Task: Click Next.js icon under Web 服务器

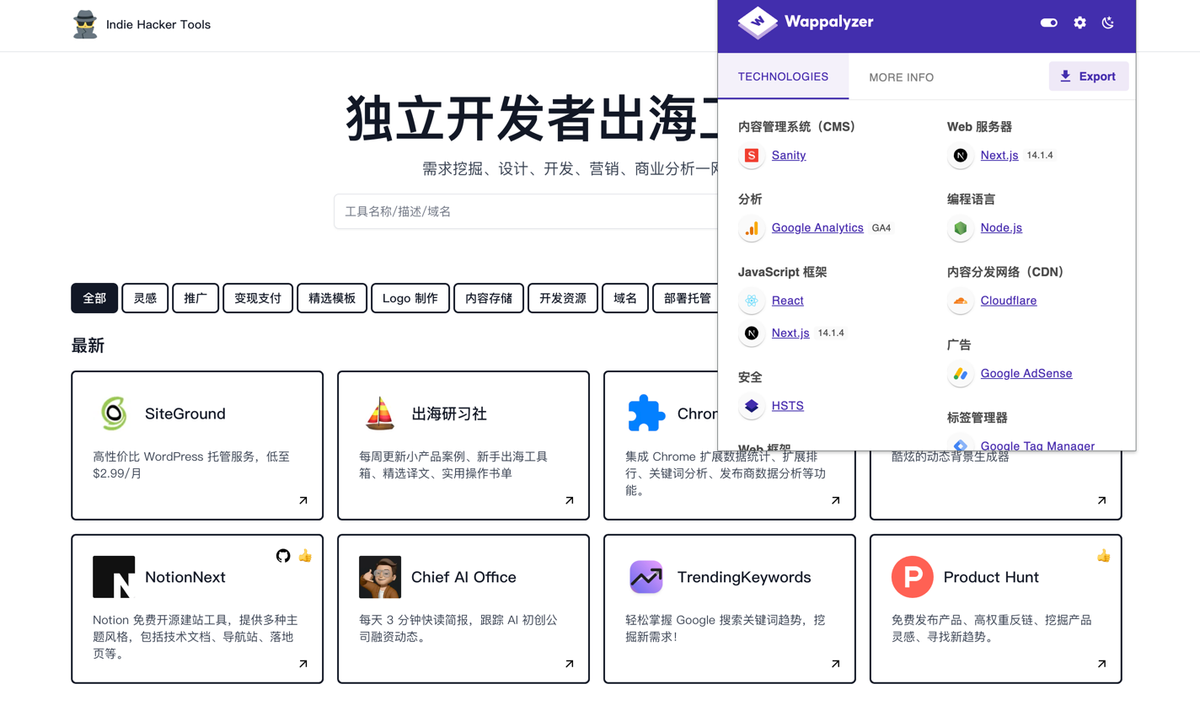Action: [960, 155]
